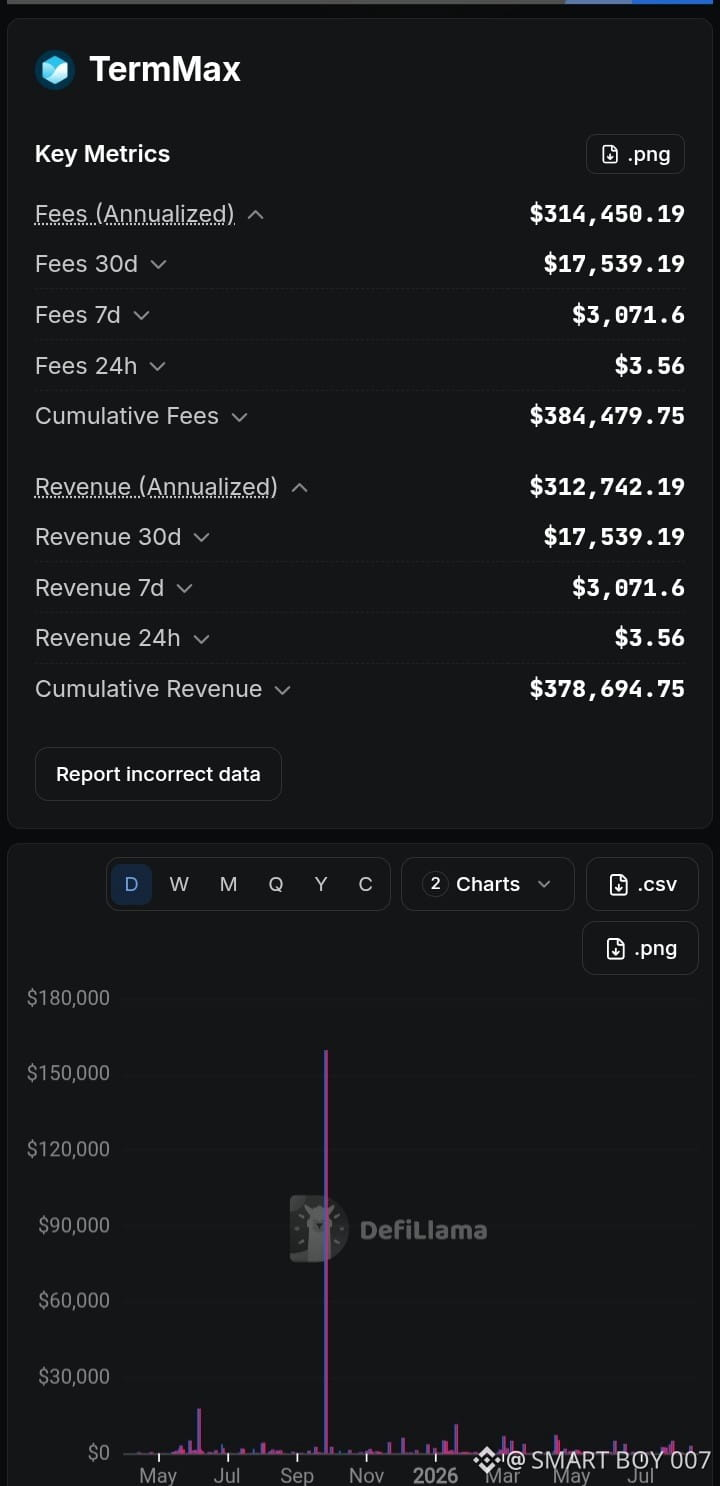Collapse the Fees (Annualized) section

click(255, 214)
